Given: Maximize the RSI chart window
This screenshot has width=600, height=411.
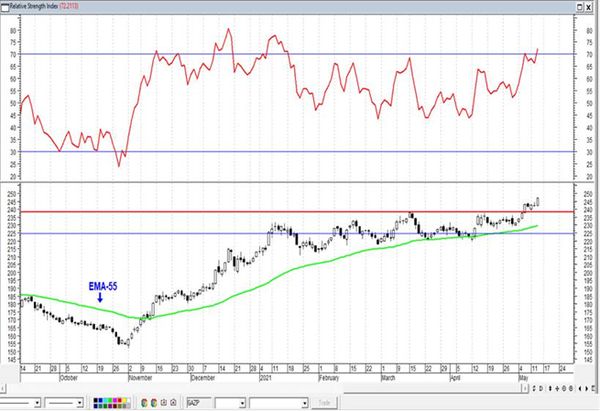Looking at the screenshot, I should [x=580, y=7].
